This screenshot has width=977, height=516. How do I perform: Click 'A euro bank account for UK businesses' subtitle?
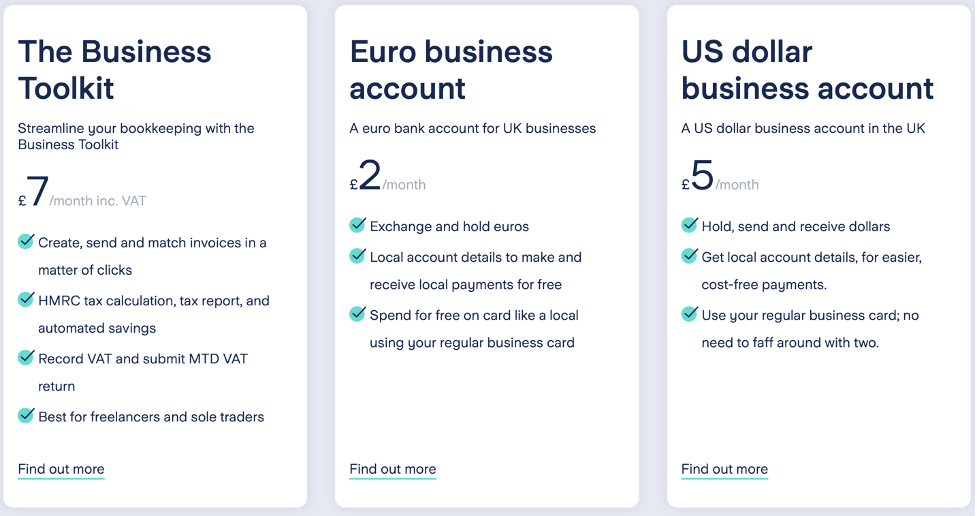pyautogui.click(x=472, y=128)
